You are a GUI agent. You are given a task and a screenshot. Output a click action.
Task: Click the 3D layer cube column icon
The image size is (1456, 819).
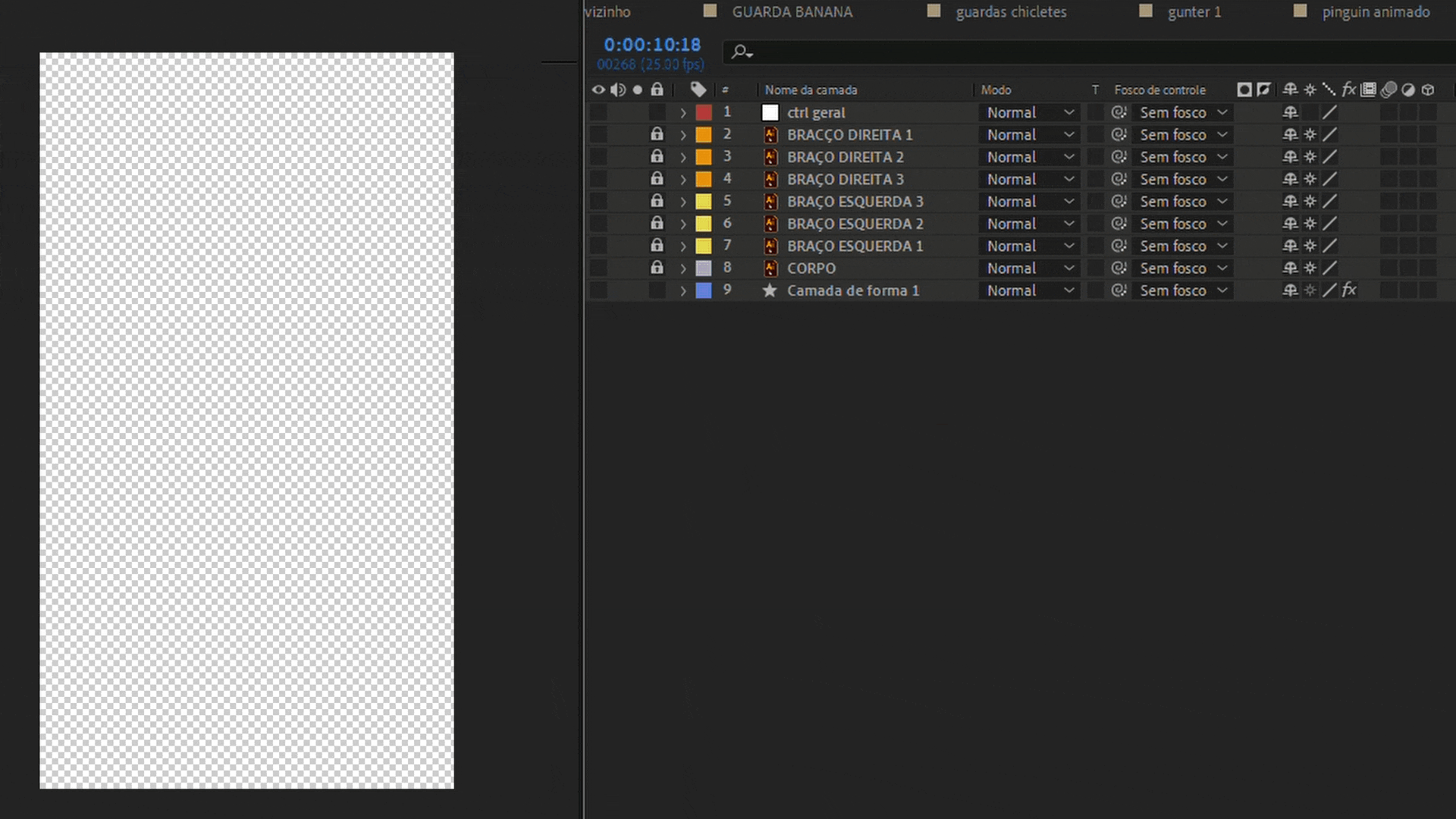pyautogui.click(x=1428, y=89)
